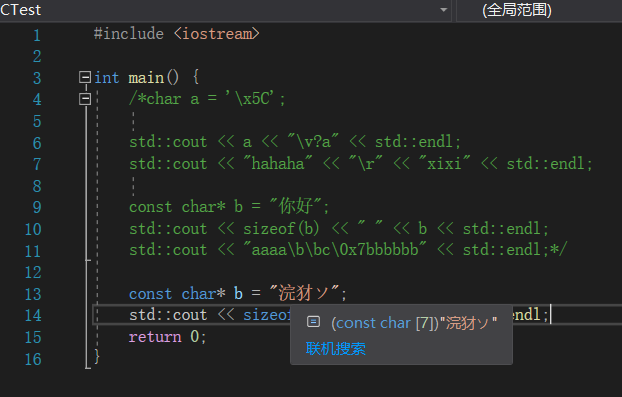Click line number 1 in gutter

pos(37,35)
